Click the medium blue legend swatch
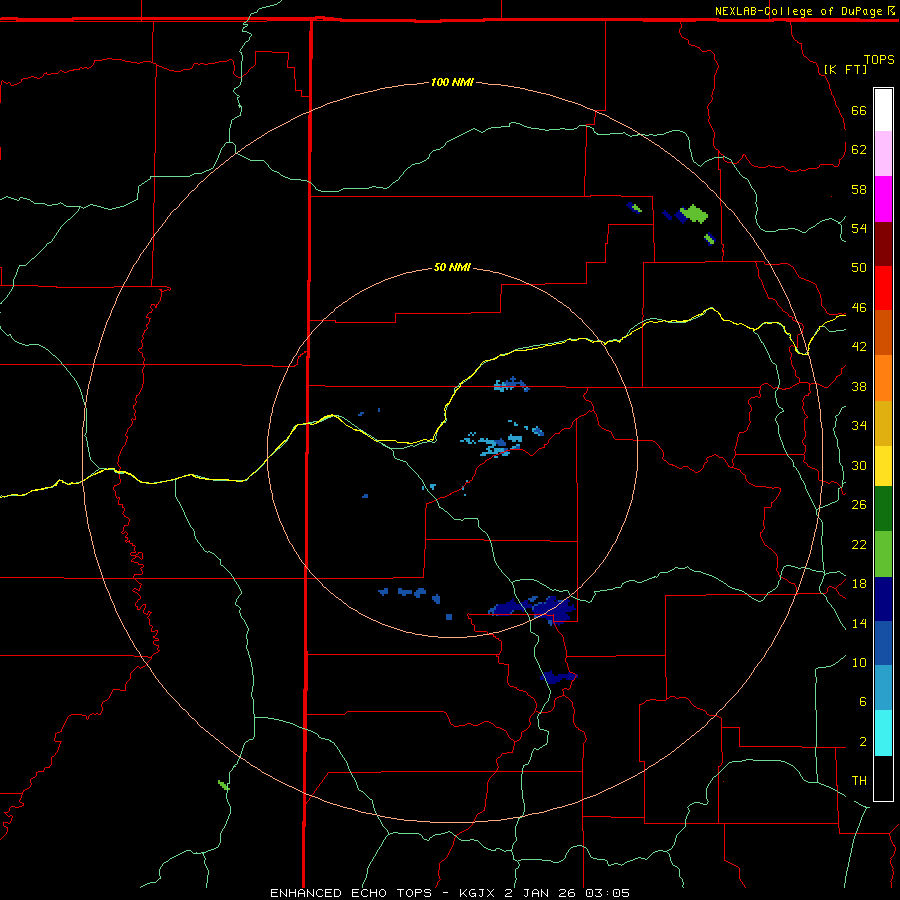900x900 pixels. pyautogui.click(x=883, y=643)
